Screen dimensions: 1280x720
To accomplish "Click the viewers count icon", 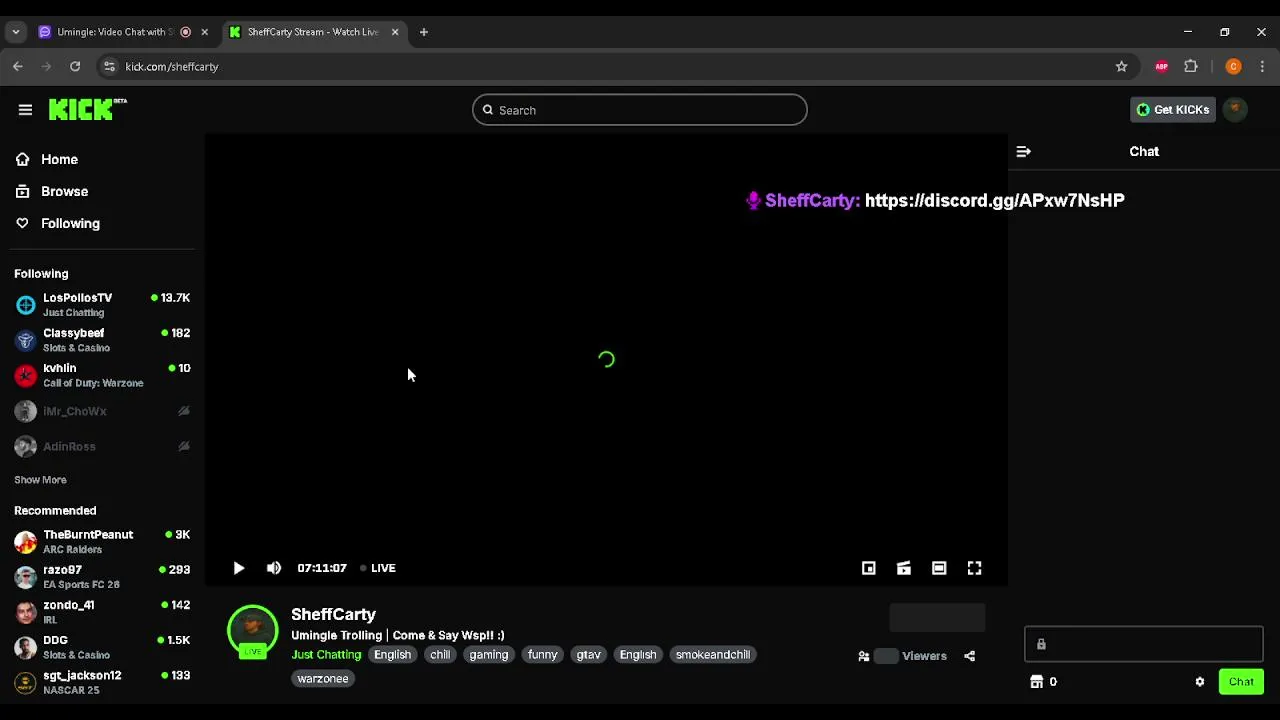I will coord(864,656).
